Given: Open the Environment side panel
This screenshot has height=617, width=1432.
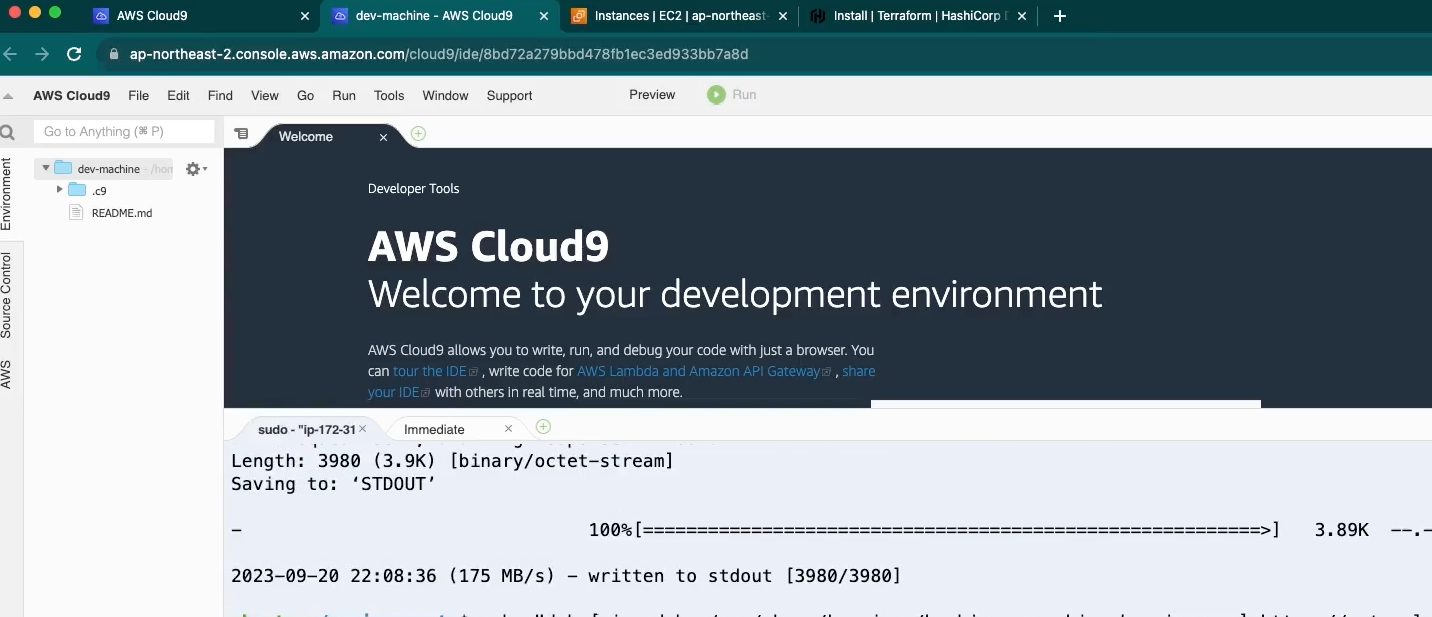Looking at the screenshot, I should [6, 195].
